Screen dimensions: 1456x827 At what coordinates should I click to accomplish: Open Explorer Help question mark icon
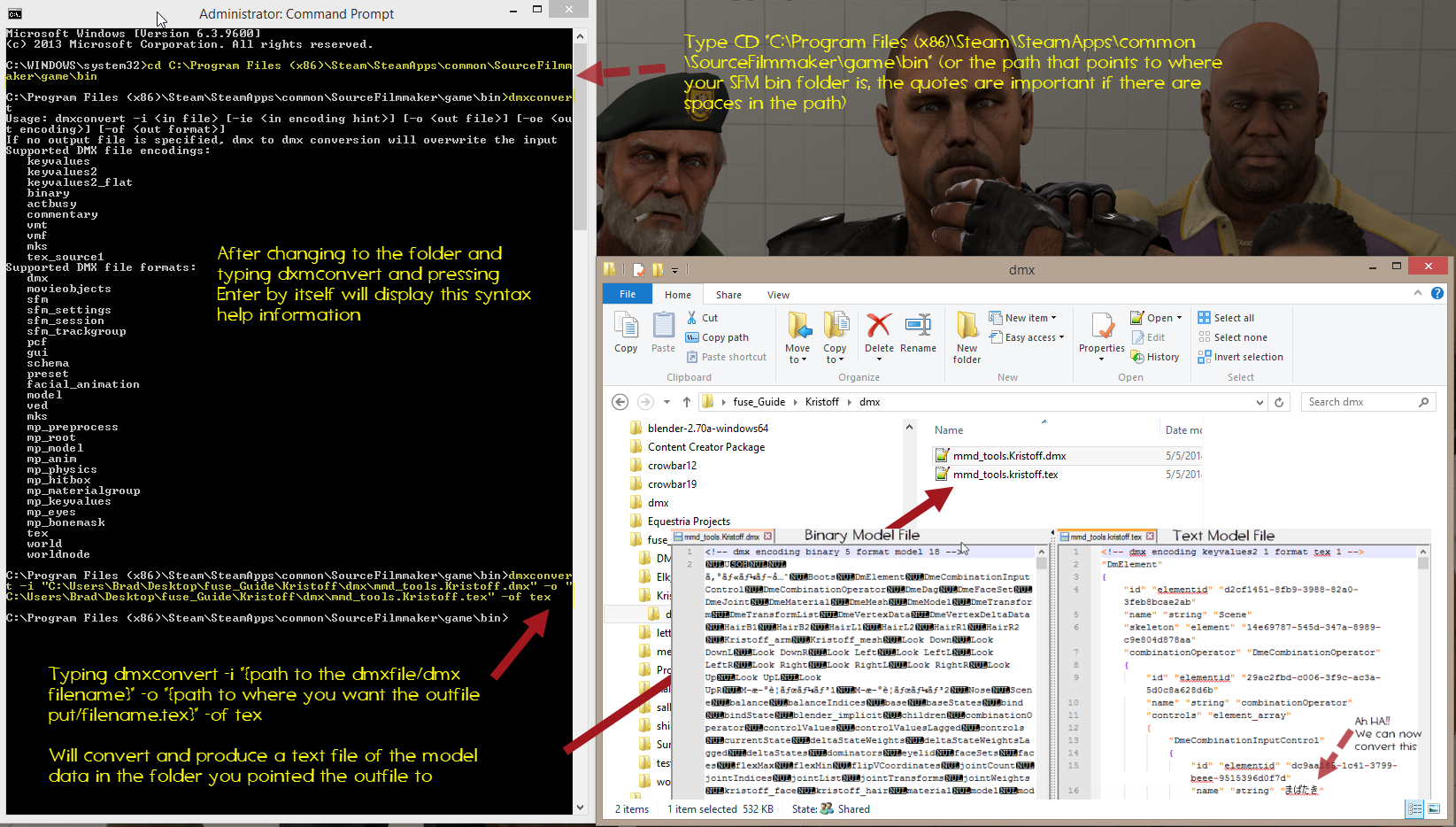[x=1437, y=293]
